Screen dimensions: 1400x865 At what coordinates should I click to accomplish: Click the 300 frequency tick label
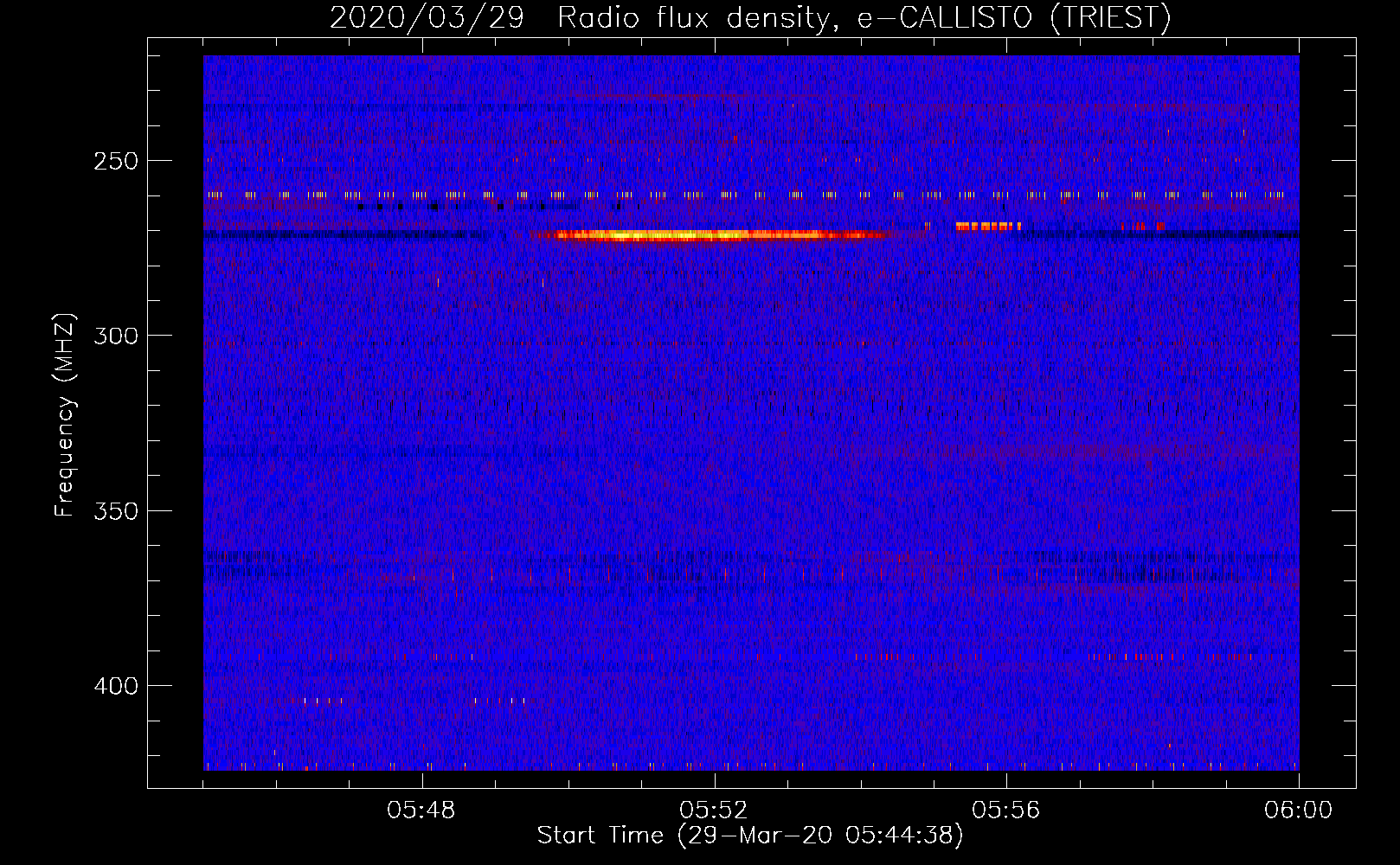pyautogui.click(x=116, y=336)
